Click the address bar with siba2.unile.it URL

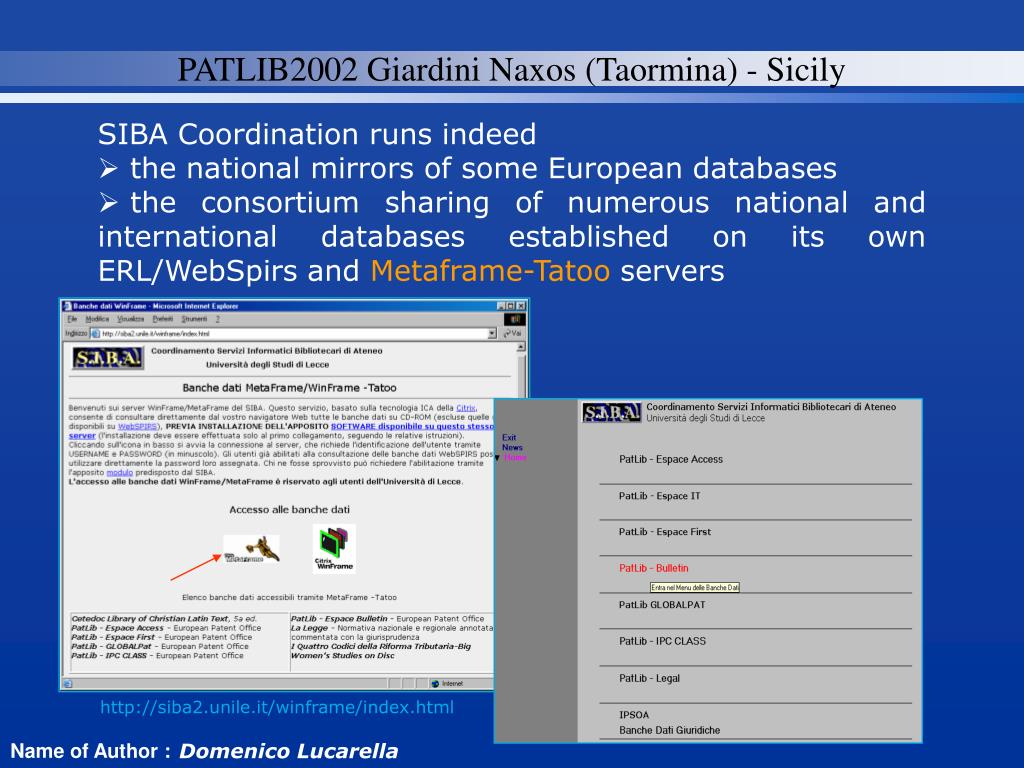pos(294,334)
